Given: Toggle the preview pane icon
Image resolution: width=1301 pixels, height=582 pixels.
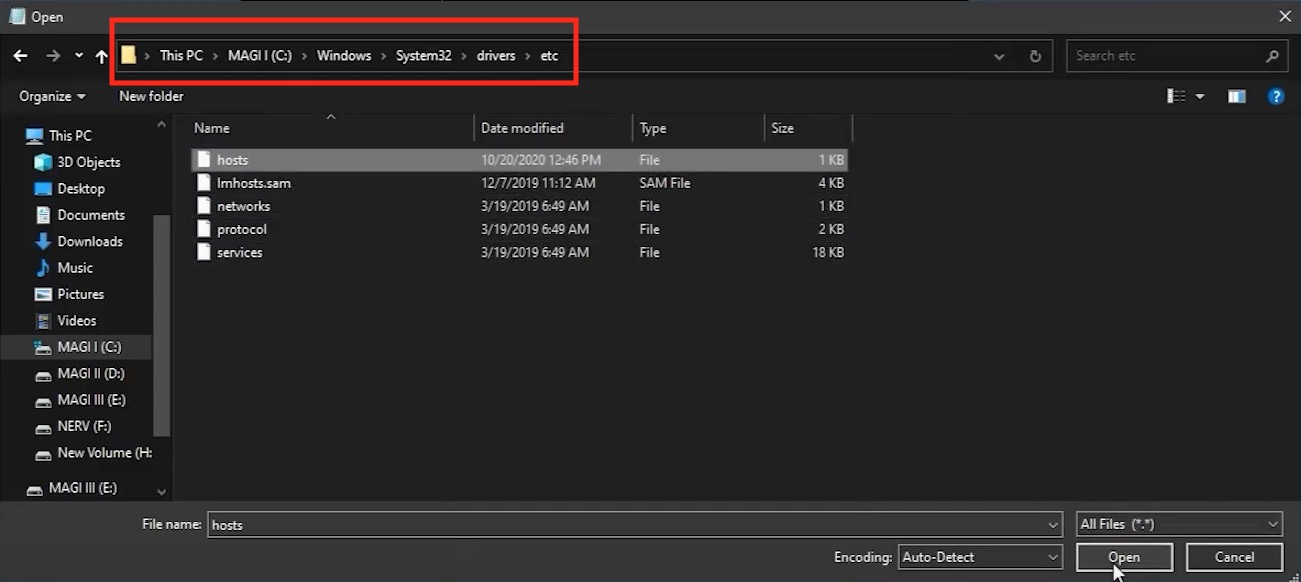Looking at the screenshot, I should pyautogui.click(x=1236, y=96).
